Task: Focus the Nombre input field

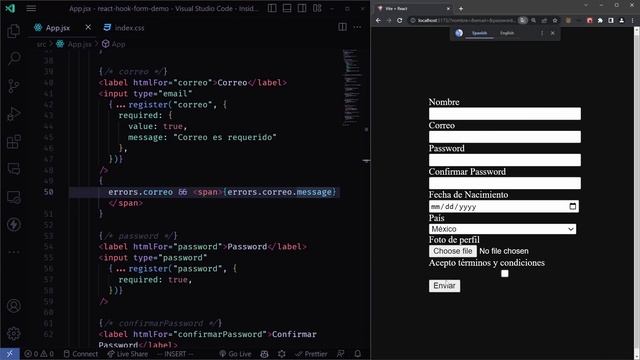Action: click(x=504, y=114)
